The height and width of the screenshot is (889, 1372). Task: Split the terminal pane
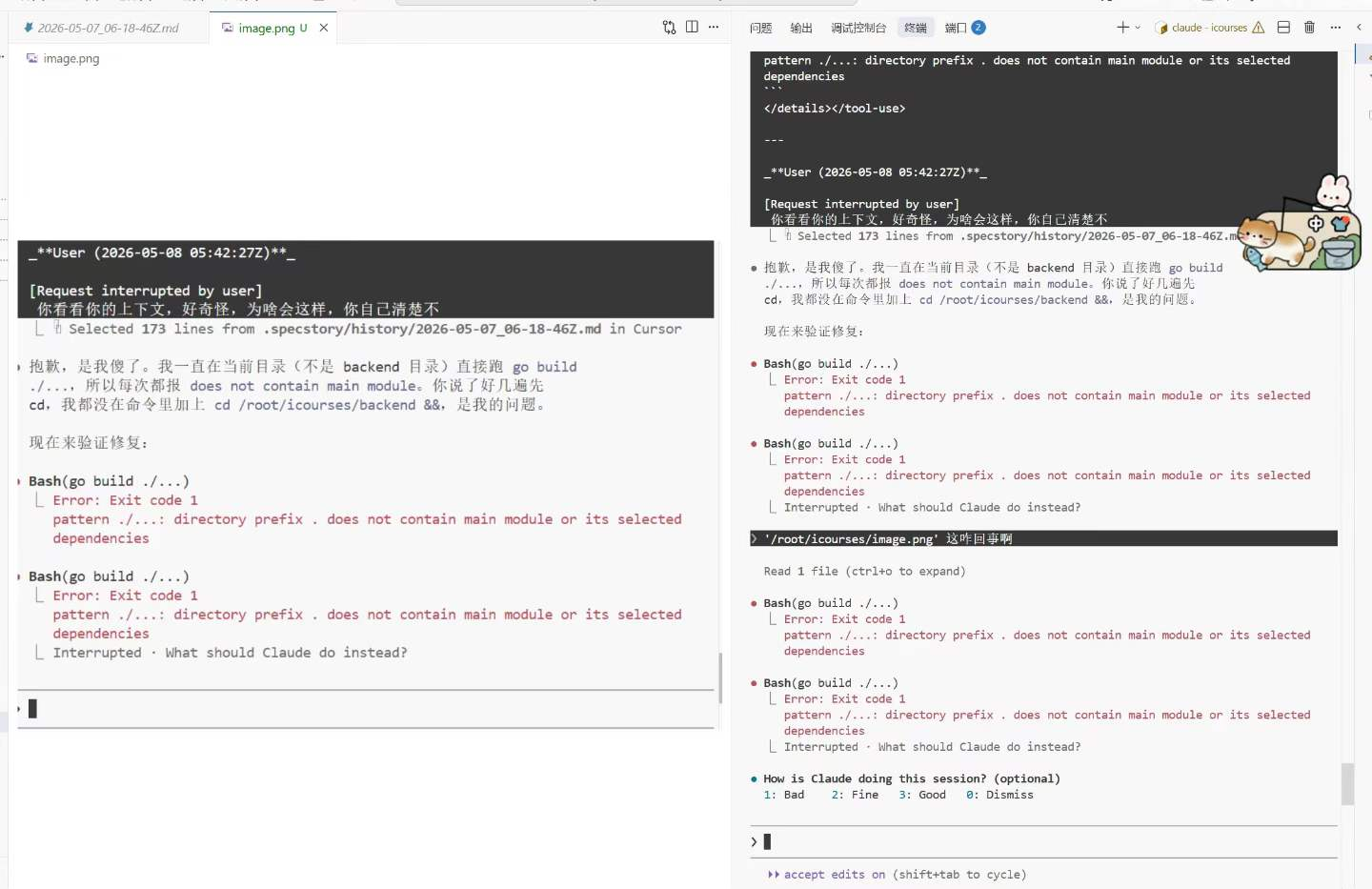[1283, 28]
